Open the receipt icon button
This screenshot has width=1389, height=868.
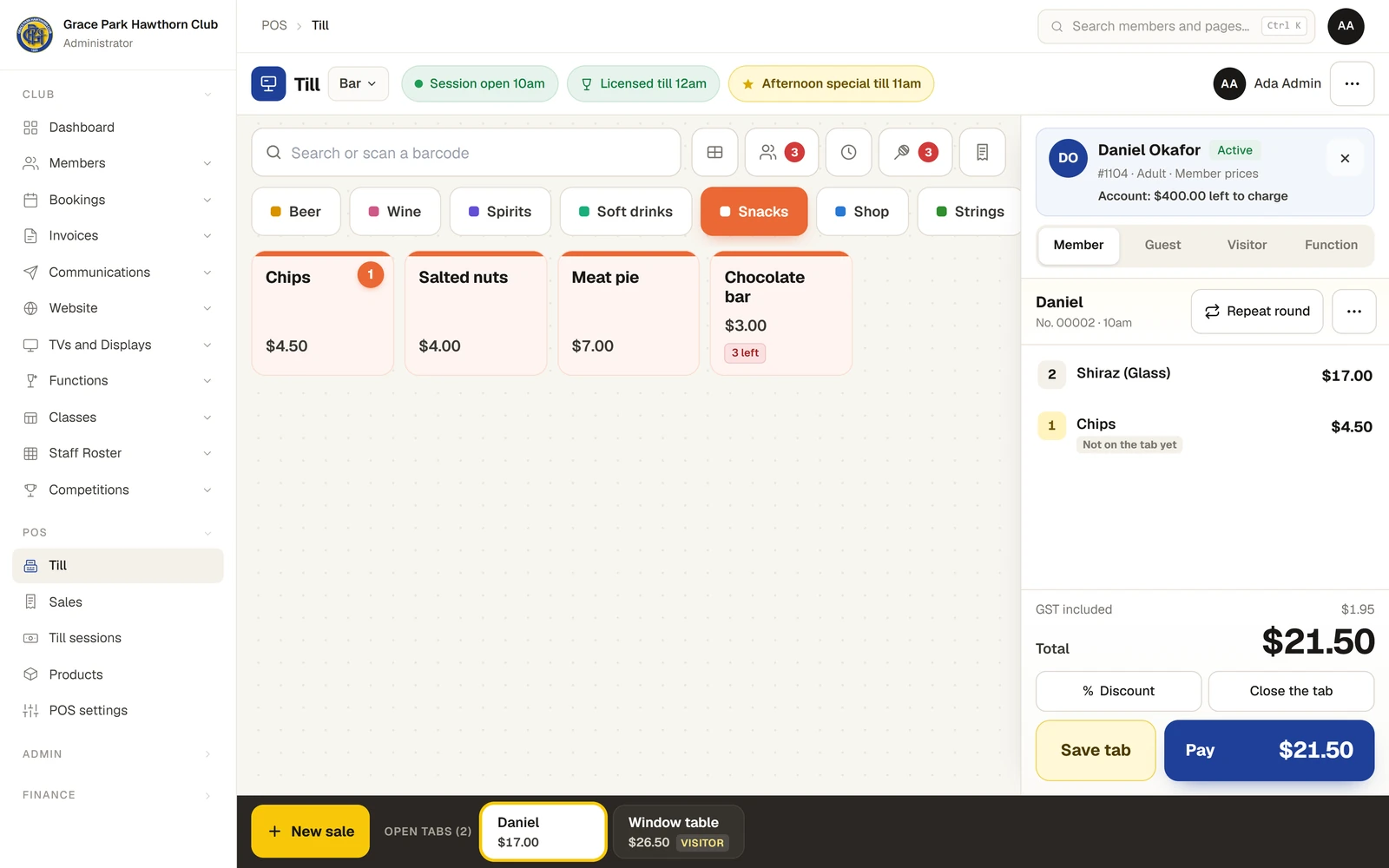pyautogui.click(x=982, y=153)
